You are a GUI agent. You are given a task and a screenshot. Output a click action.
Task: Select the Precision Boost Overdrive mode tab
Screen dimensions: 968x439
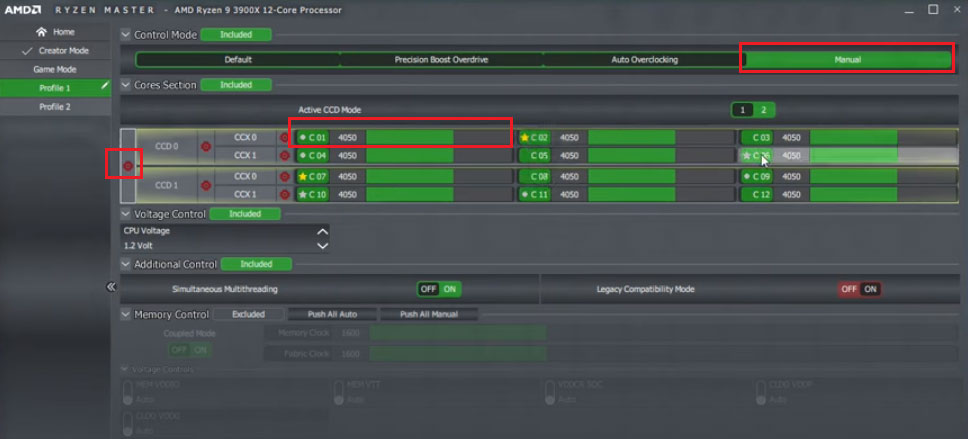441,60
